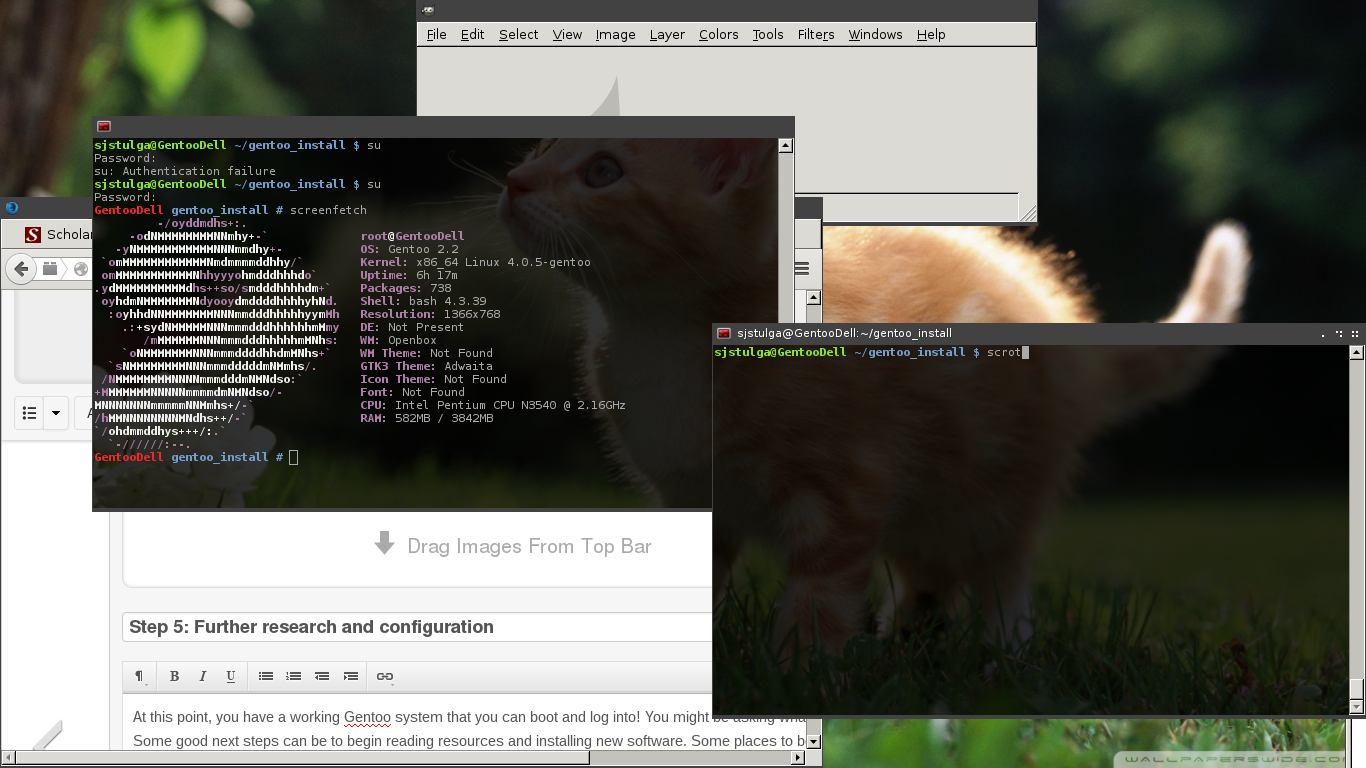Select the Scholar browser tab
The width and height of the screenshot is (1366, 768).
(x=60, y=235)
